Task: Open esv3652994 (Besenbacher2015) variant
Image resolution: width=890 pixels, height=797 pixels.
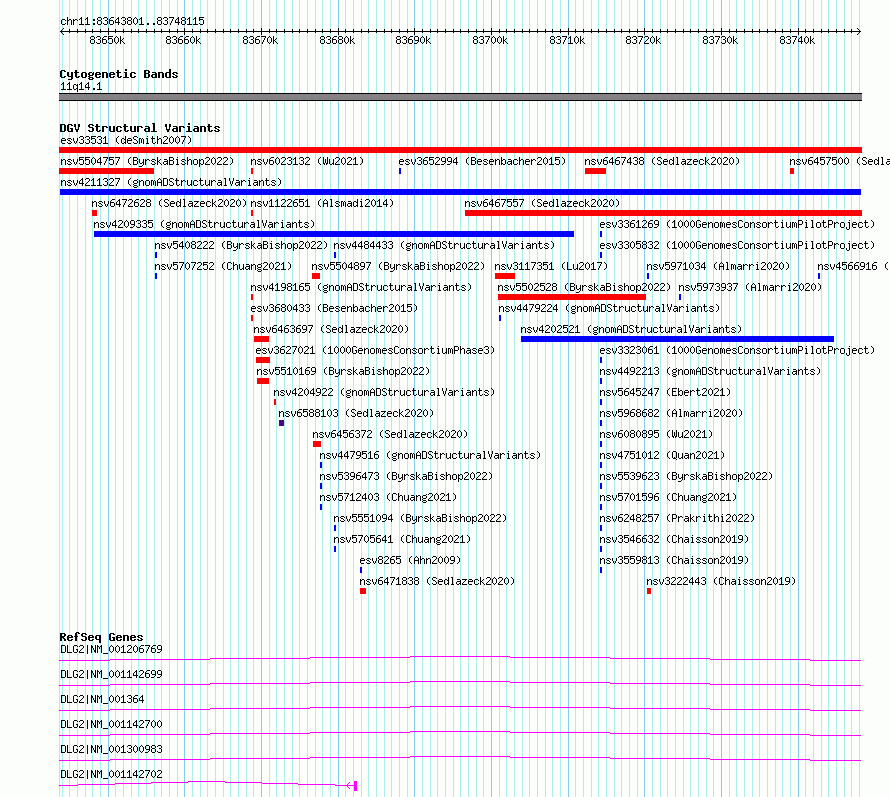Action: click(x=482, y=161)
